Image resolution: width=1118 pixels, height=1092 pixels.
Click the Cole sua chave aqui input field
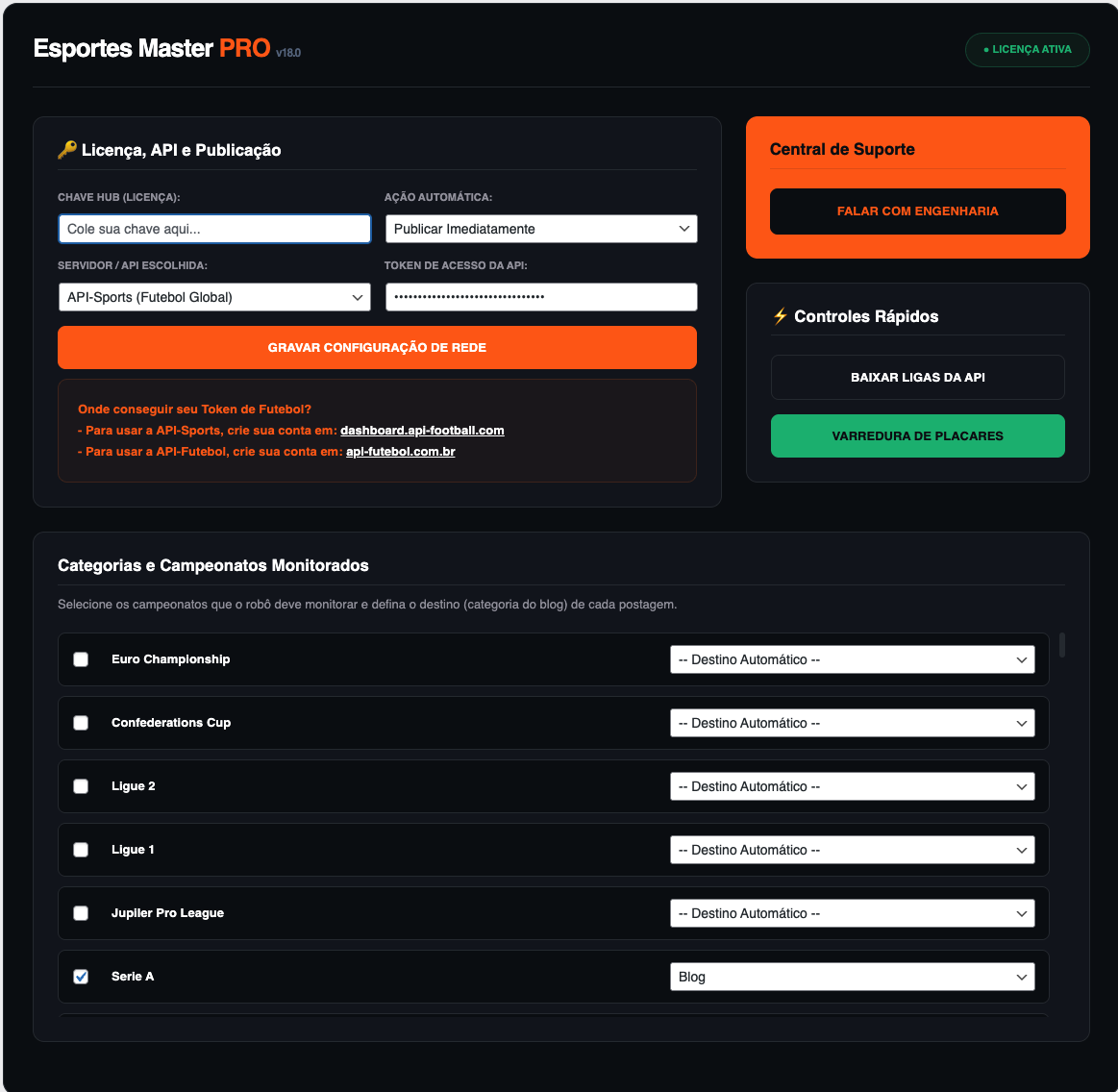[214, 229]
